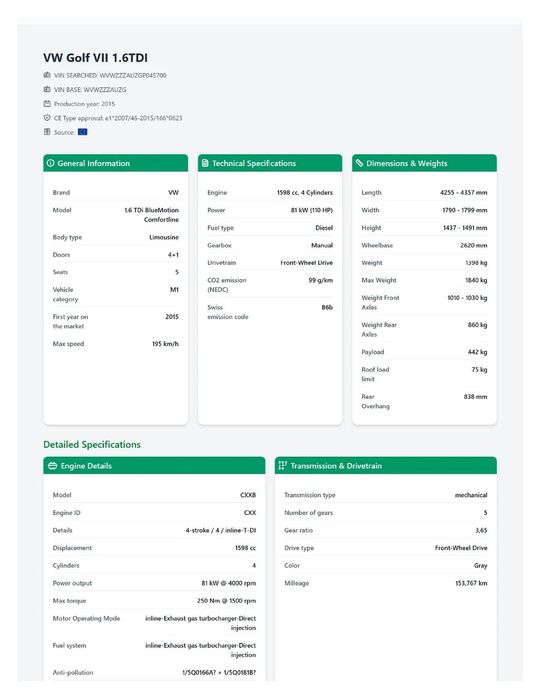
Task: Click the VW Golf VII 1.6TDI title
Action: [x=95, y=58]
